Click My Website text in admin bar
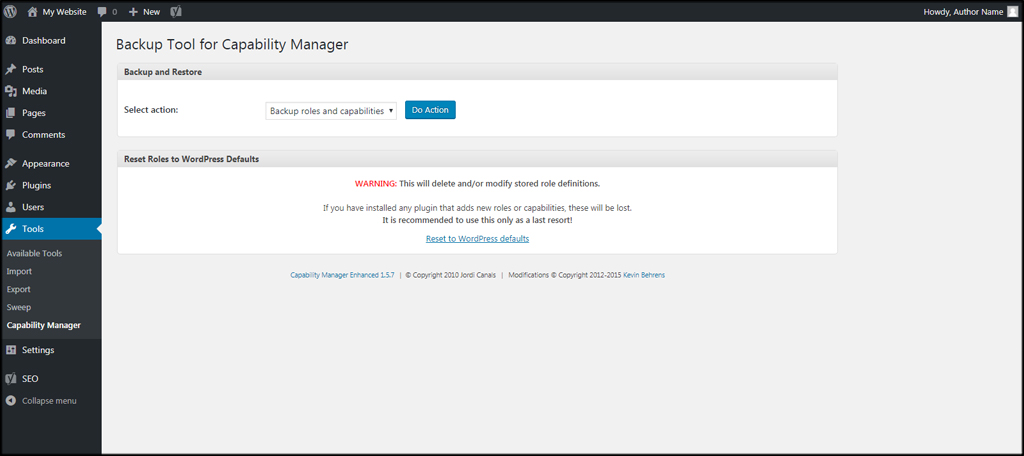 click(65, 12)
